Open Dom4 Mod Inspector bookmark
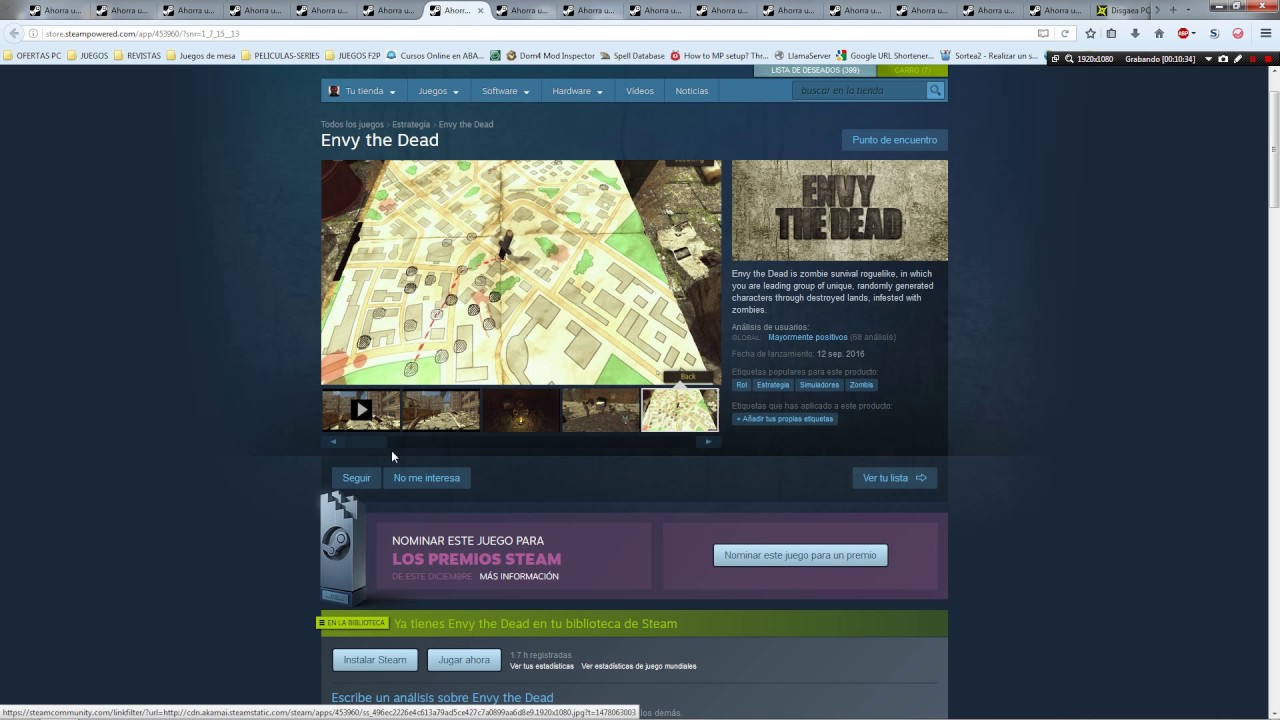This screenshot has height=720, width=1280. point(551,56)
